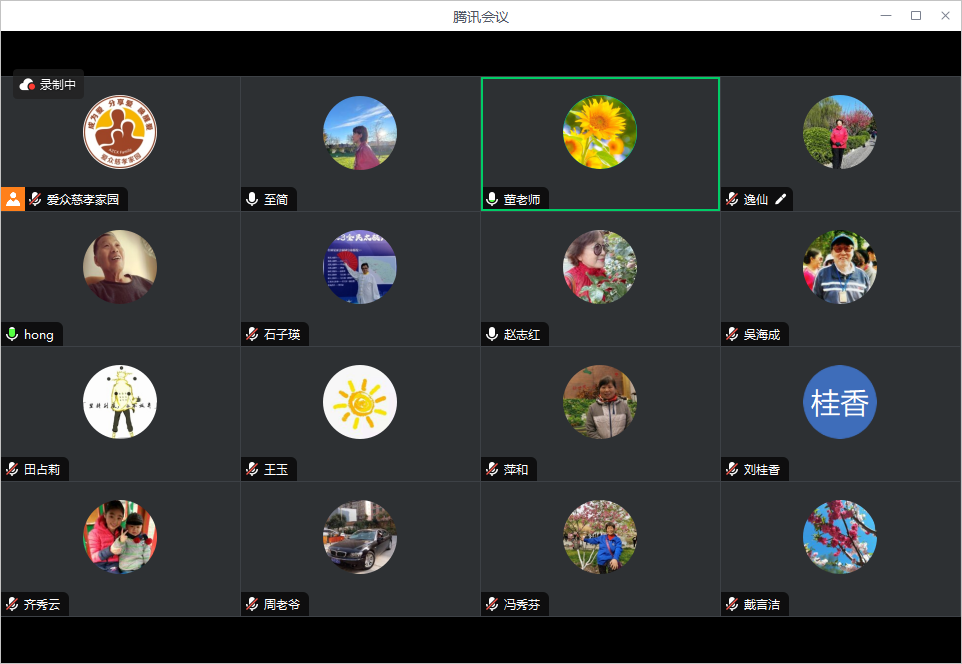Toggle the muted microphone for 刘桂香
The height and width of the screenshot is (664, 962).
point(732,469)
